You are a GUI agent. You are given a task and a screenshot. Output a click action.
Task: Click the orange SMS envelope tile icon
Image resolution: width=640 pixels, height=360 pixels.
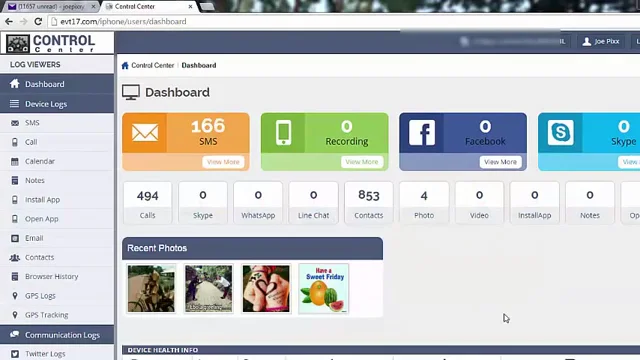[145, 133]
